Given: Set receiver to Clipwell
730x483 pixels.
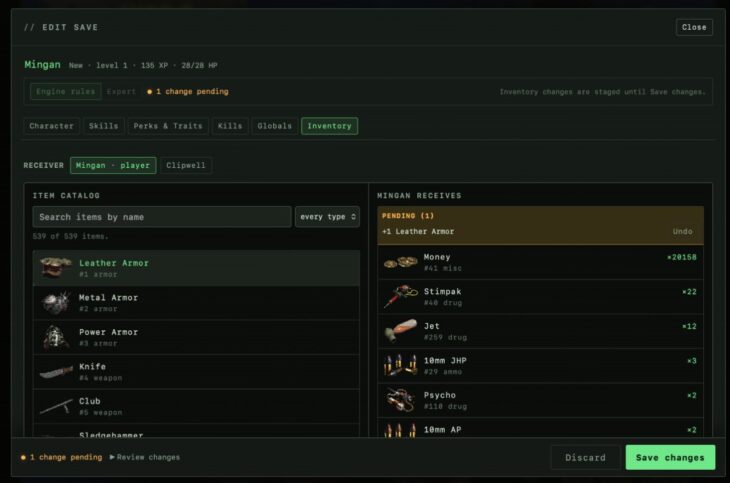Looking at the screenshot, I should click(186, 165).
